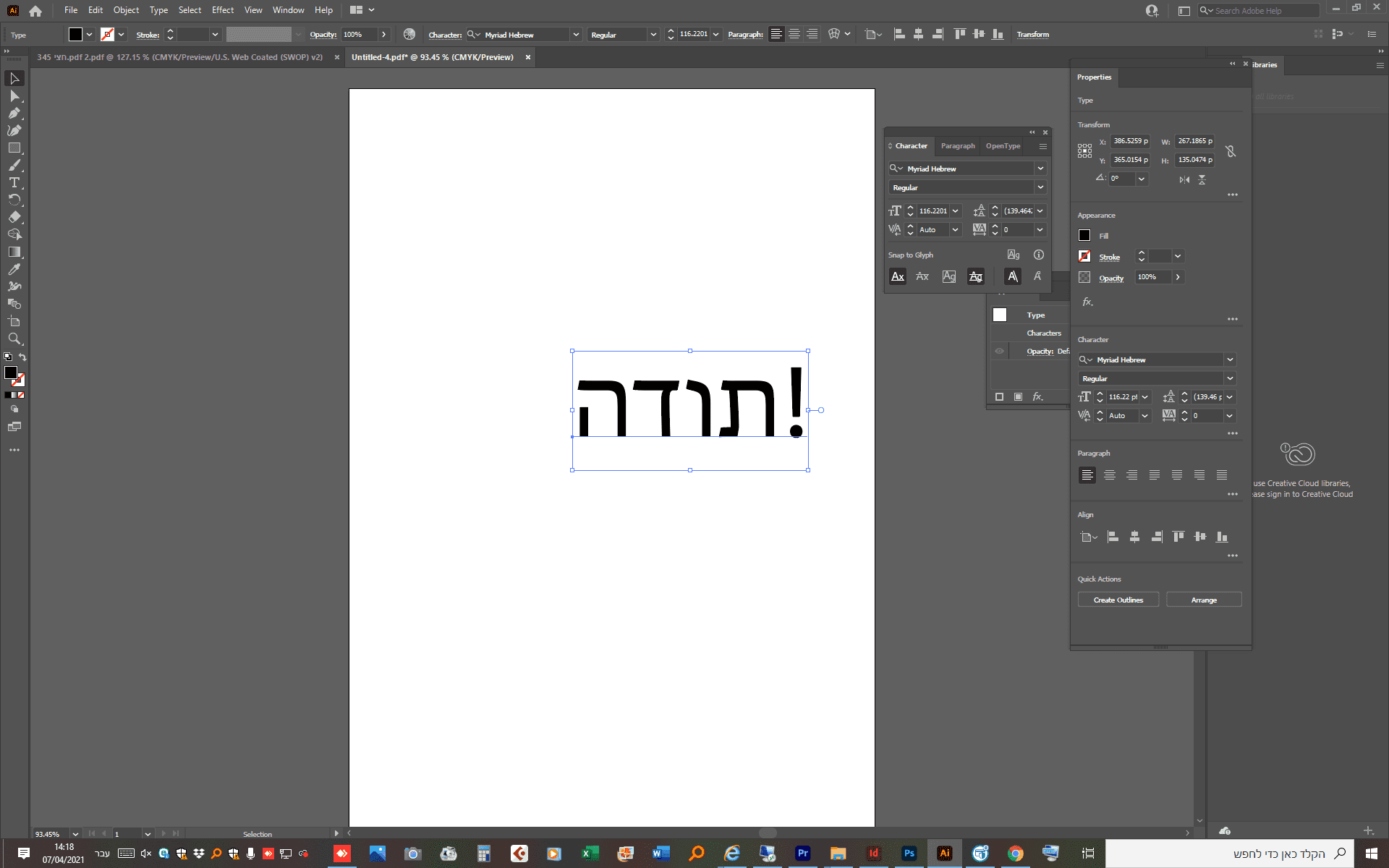The height and width of the screenshot is (868, 1389).
Task: Pick the Eyedropper tool
Action: point(14,269)
